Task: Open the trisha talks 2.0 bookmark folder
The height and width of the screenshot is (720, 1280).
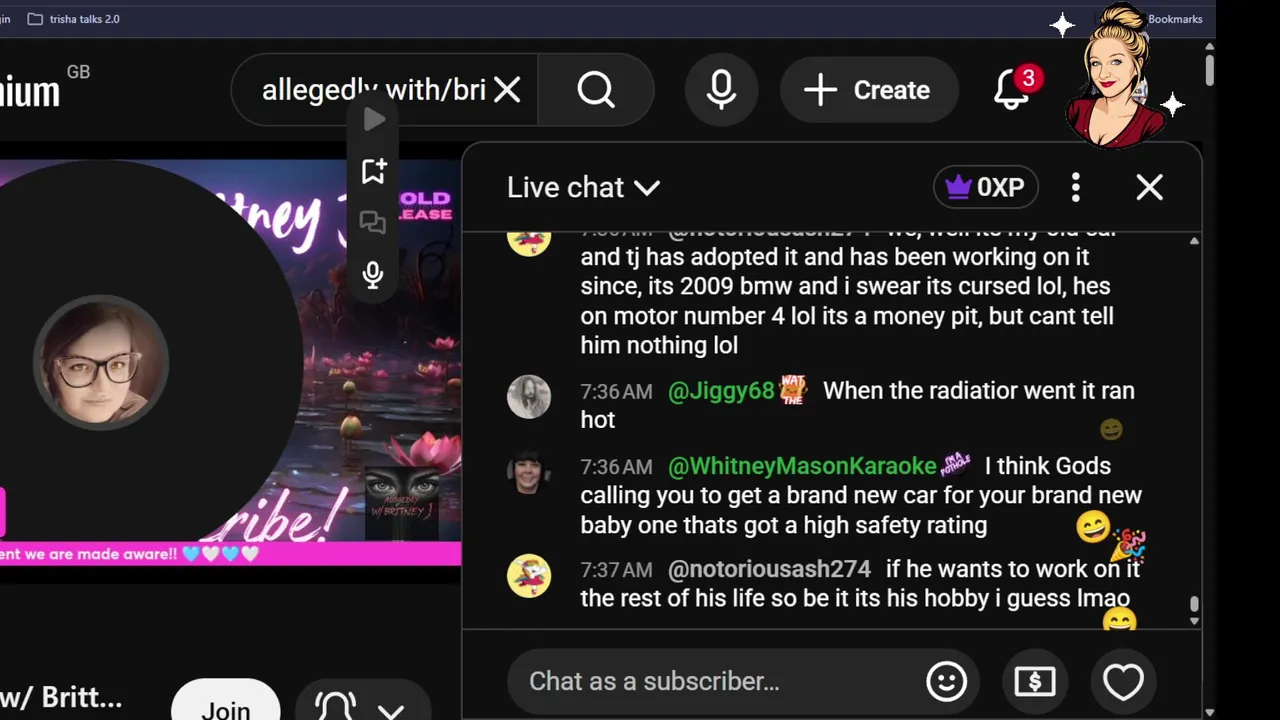Action: (x=73, y=19)
